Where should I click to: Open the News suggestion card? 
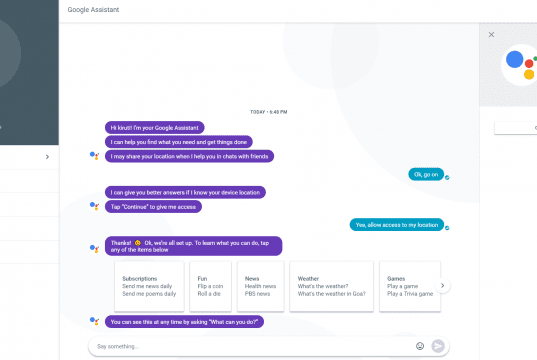tap(261, 286)
